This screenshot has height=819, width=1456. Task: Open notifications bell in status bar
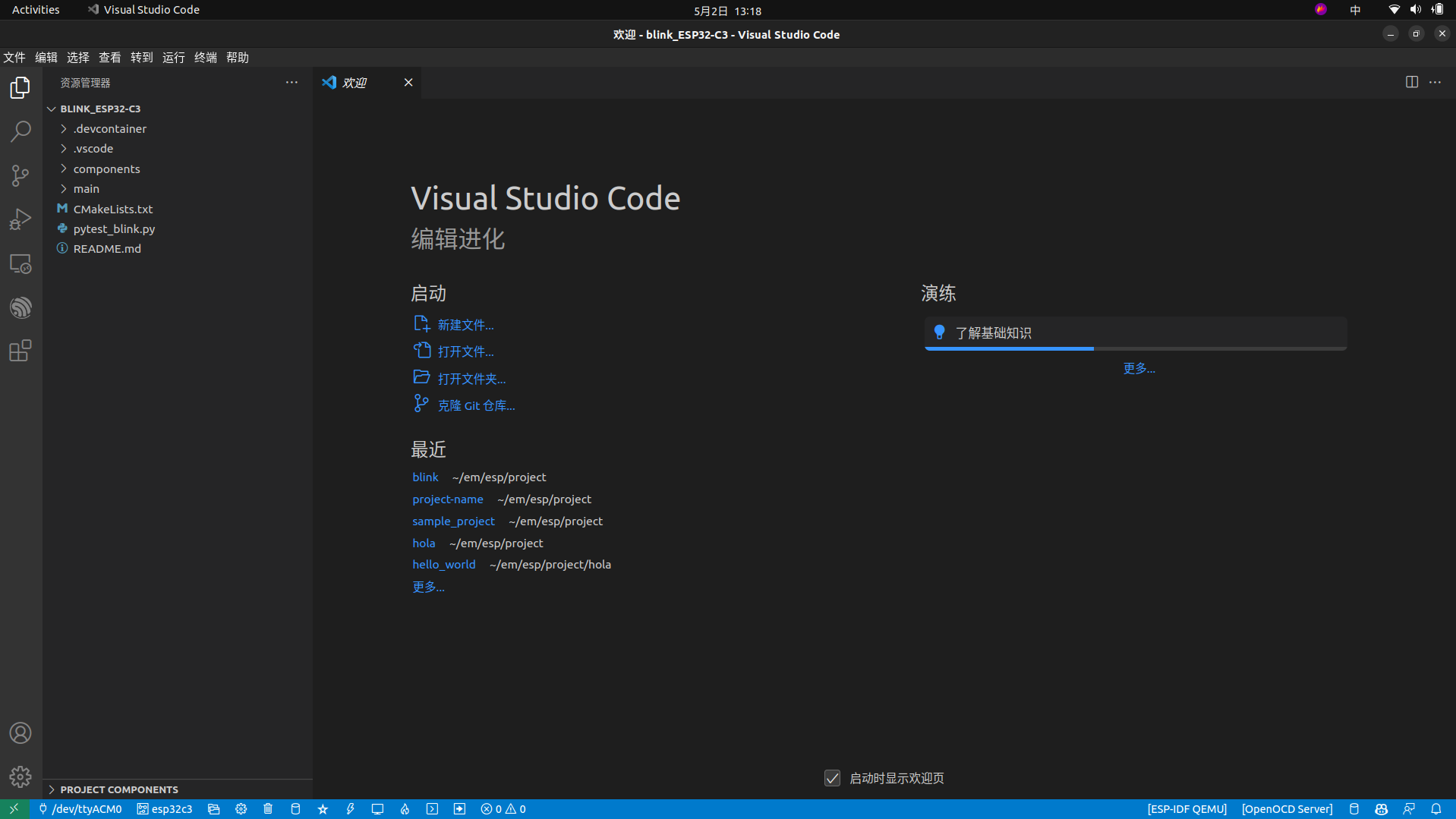[x=1436, y=809]
